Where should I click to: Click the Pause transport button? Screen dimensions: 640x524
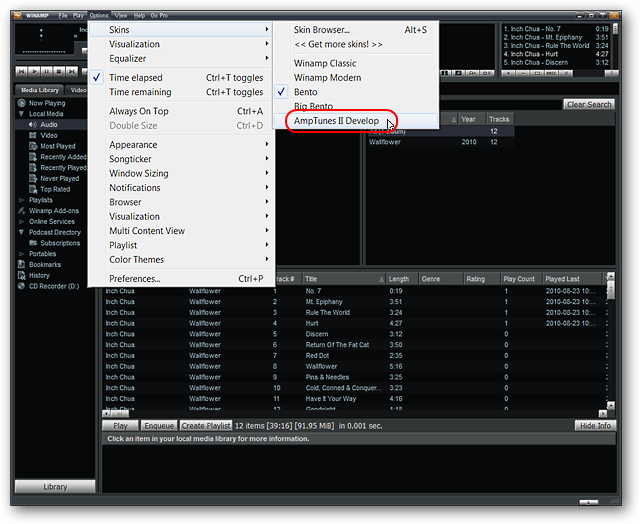click(x=47, y=72)
